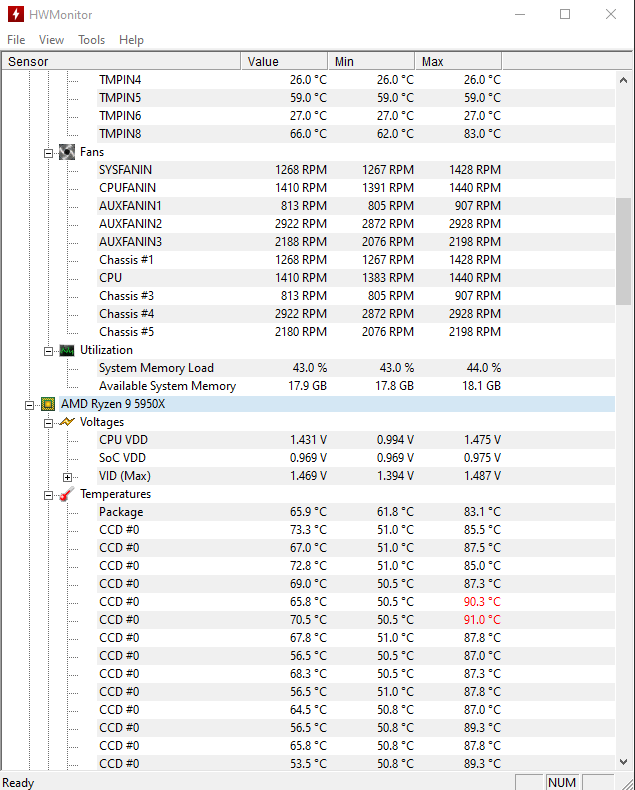
Task: Click the Sensor column header
Action: click(121, 61)
